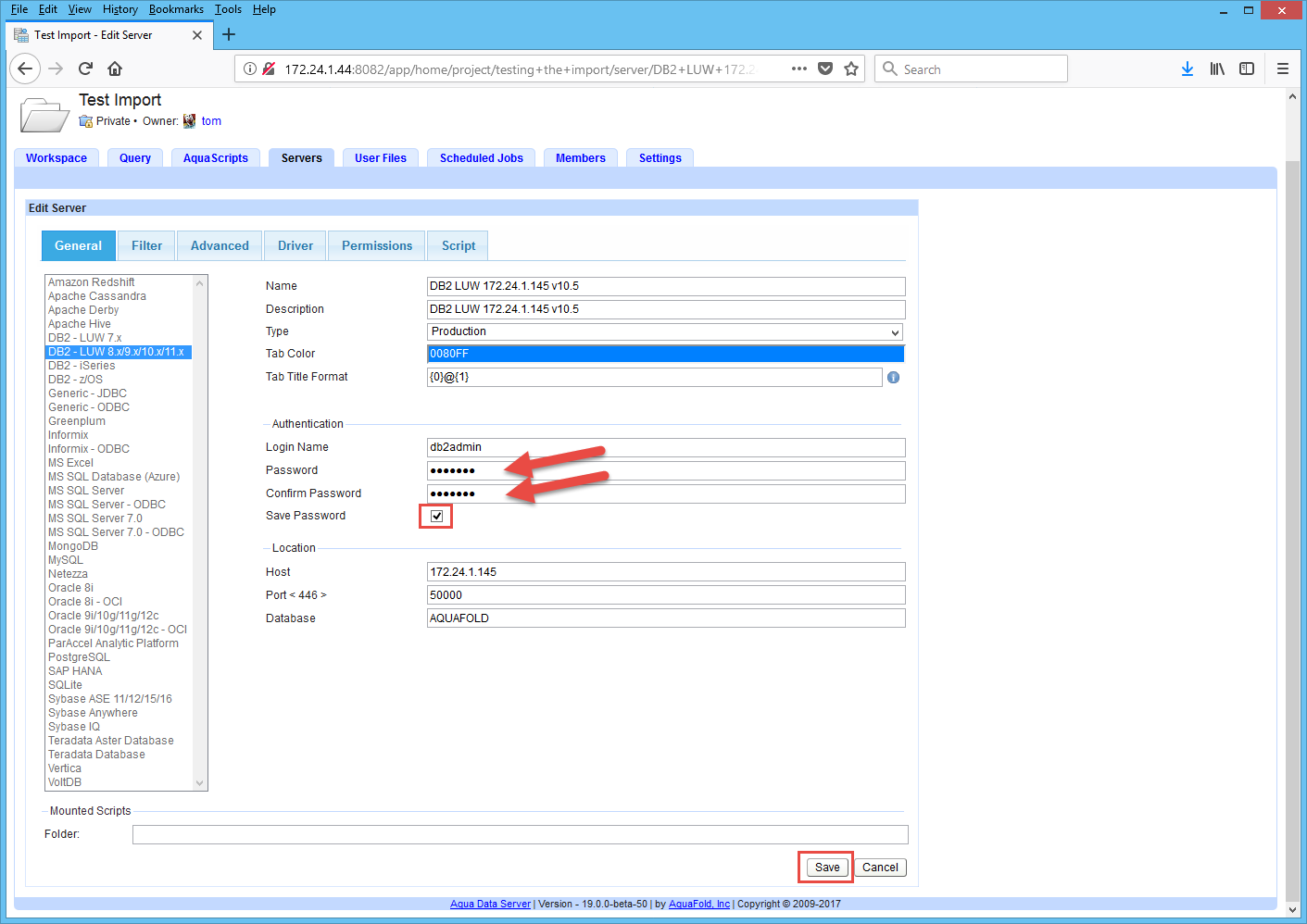
Task: Open a new browser tab
Action: point(229,35)
